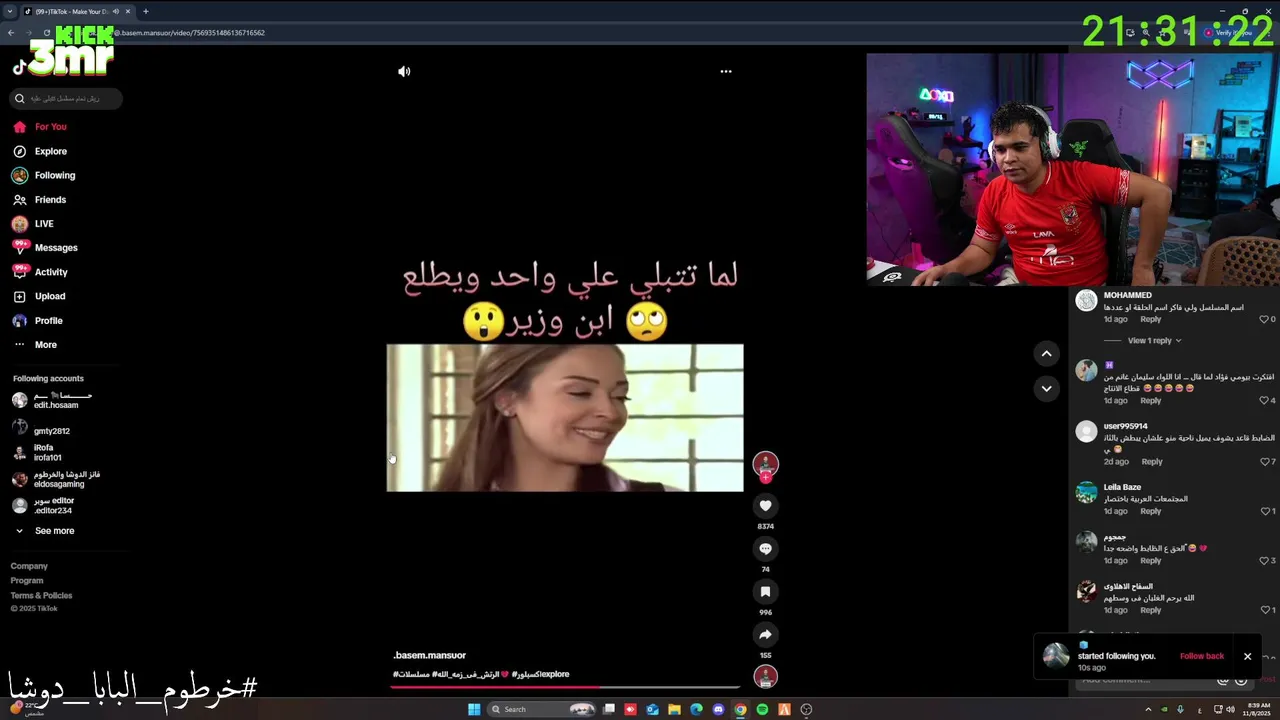Screen dimensions: 1280x720
Task: Expand Terms & Policies footer section
Action: pyautogui.click(x=41, y=596)
